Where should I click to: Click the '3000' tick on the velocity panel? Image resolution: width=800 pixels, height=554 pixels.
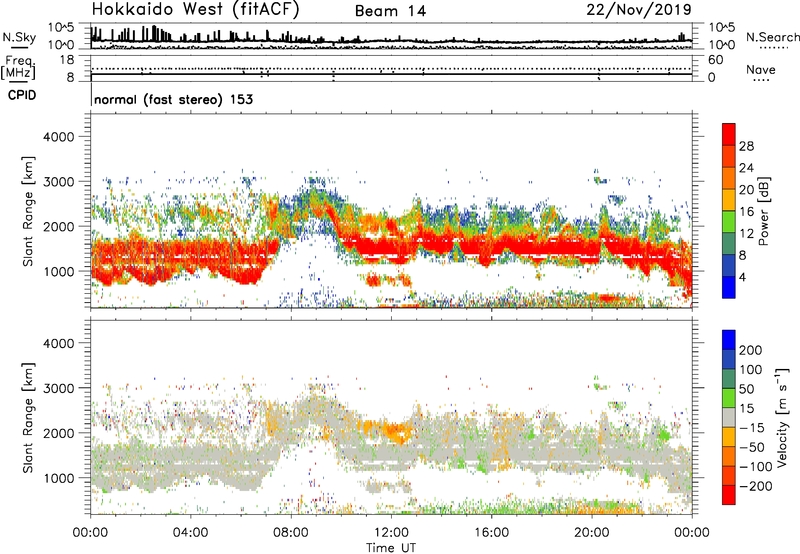pyautogui.click(x=59, y=388)
